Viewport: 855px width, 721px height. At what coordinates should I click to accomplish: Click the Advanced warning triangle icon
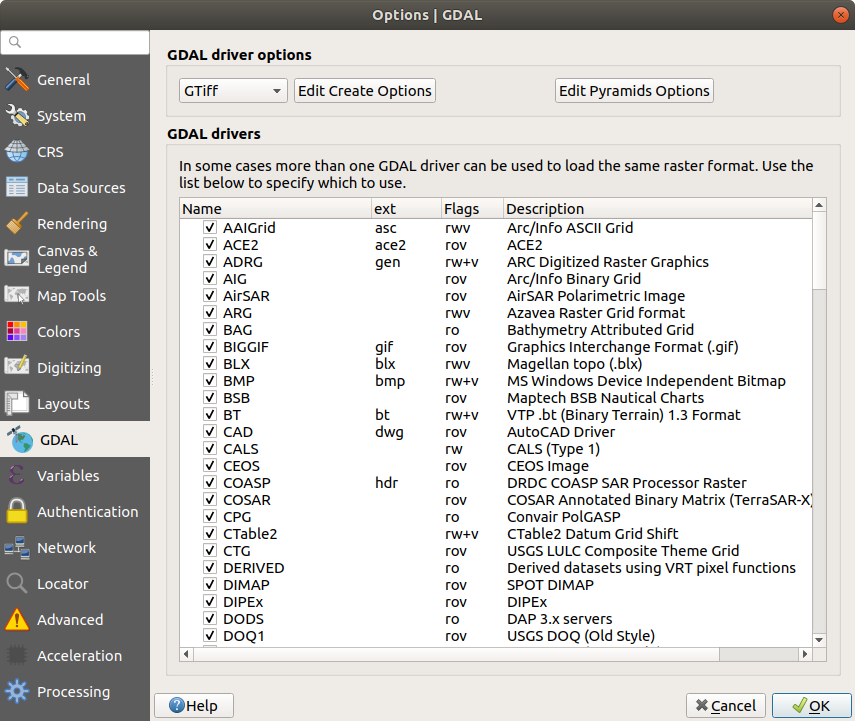pyautogui.click(x=17, y=620)
